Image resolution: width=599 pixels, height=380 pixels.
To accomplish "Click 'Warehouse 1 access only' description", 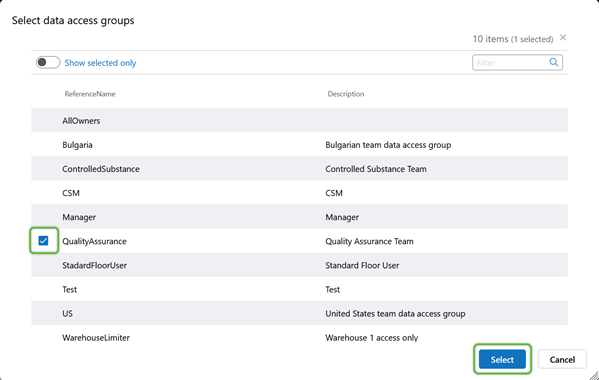I will pos(372,338).
